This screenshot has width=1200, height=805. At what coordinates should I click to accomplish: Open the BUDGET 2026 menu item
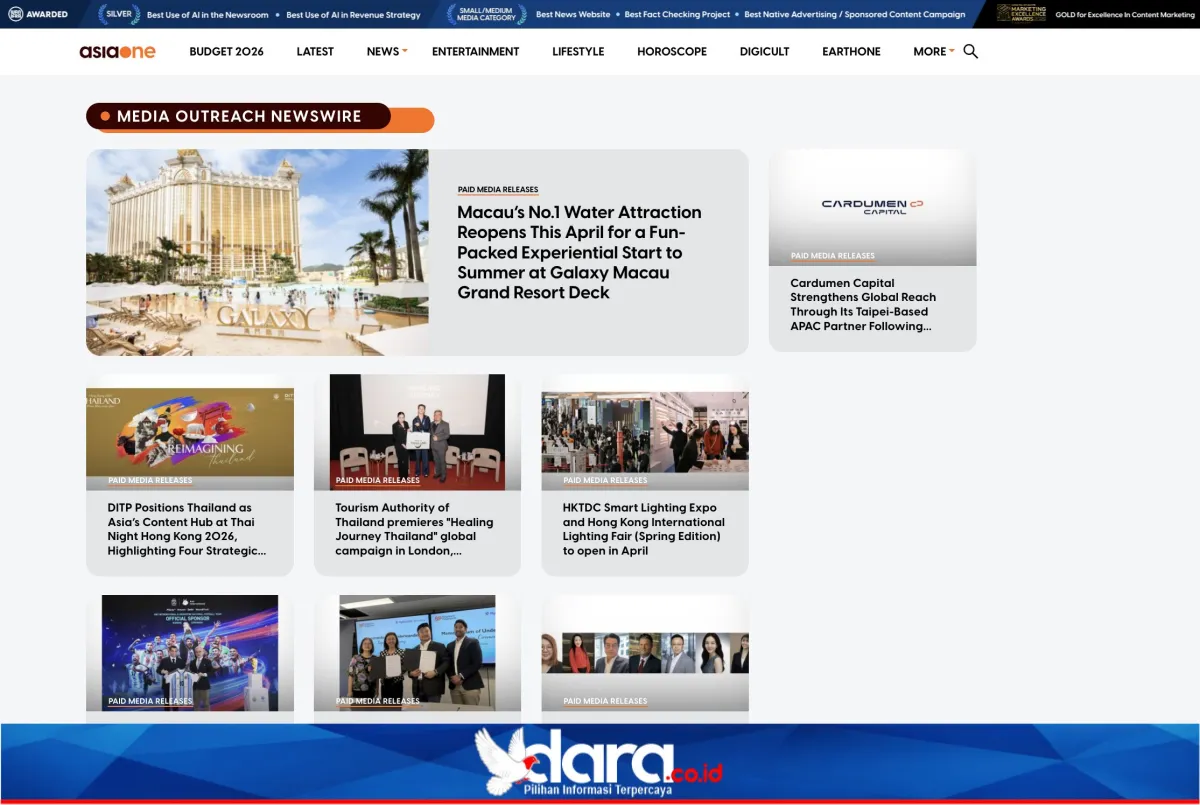click(227, 51)
